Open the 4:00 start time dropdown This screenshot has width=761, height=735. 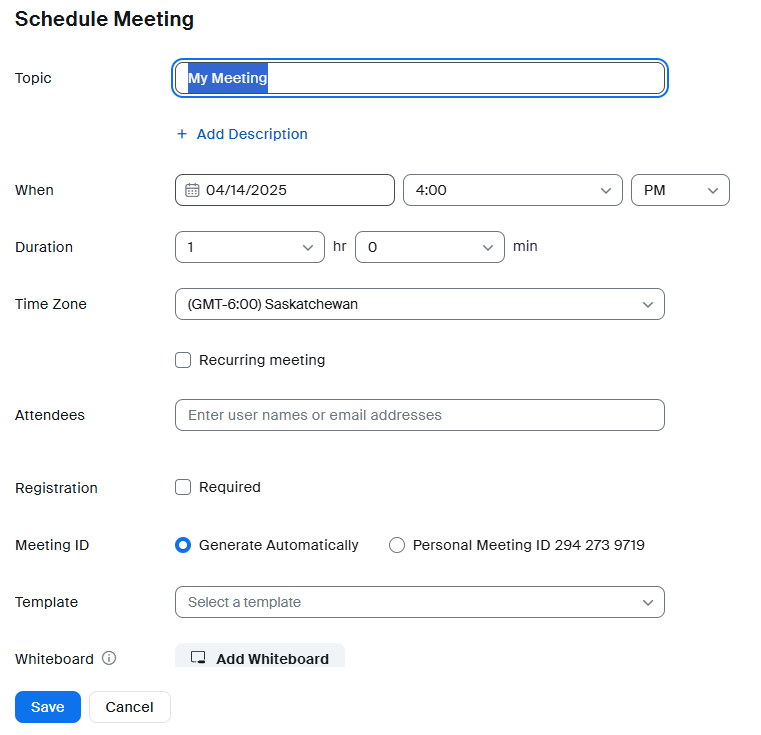coord(513,190)
